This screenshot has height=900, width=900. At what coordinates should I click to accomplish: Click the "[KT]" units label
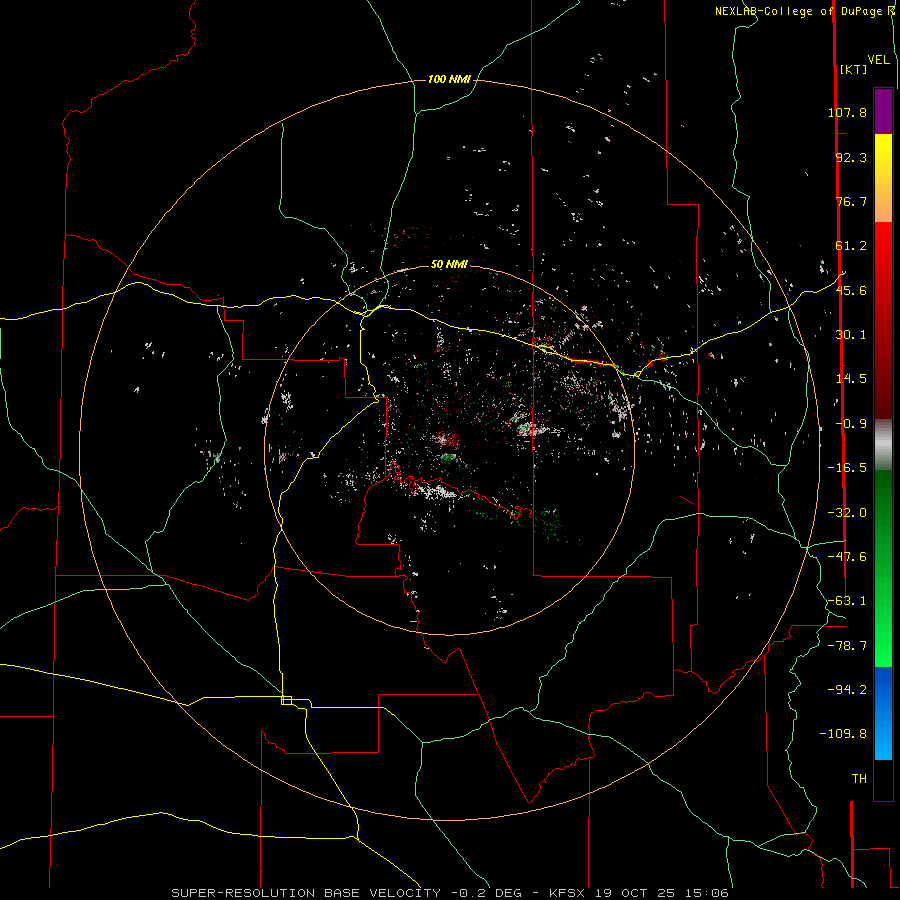(854, 69)
